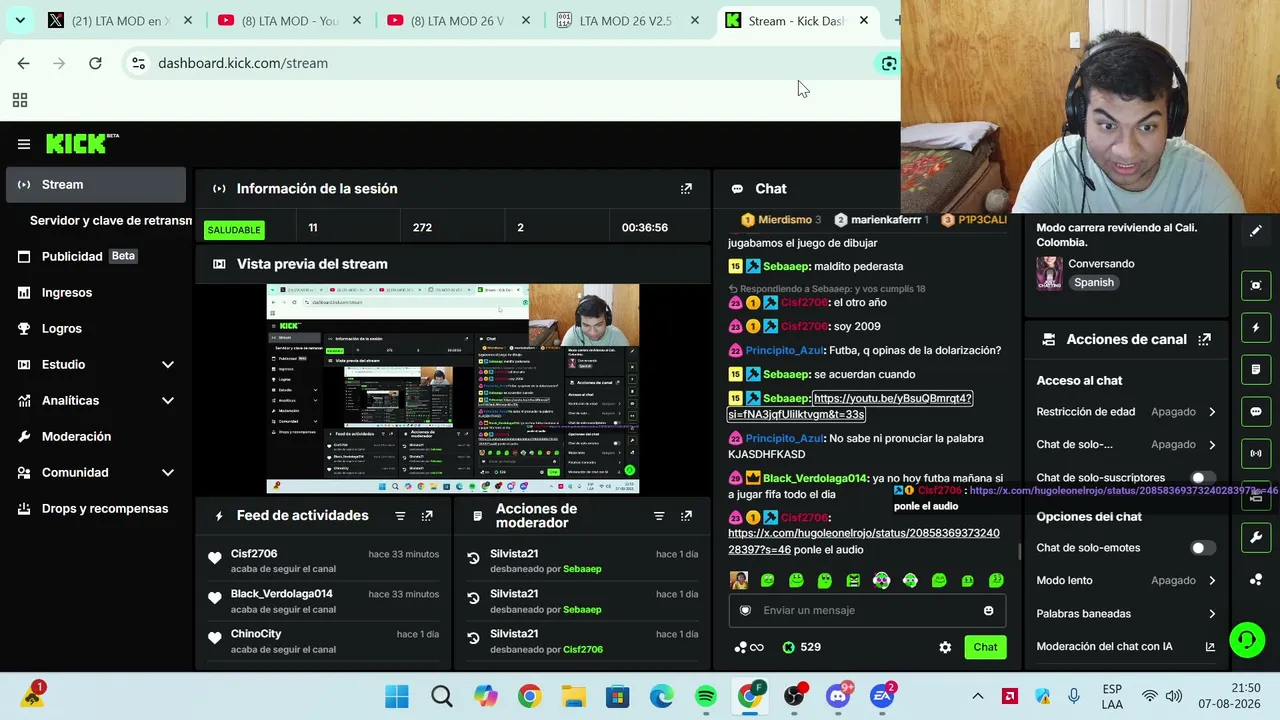Open Chat de solo-... options chevron
Image resolution: width=1280 pixels, height=720 pixels.
point(1212,445)
